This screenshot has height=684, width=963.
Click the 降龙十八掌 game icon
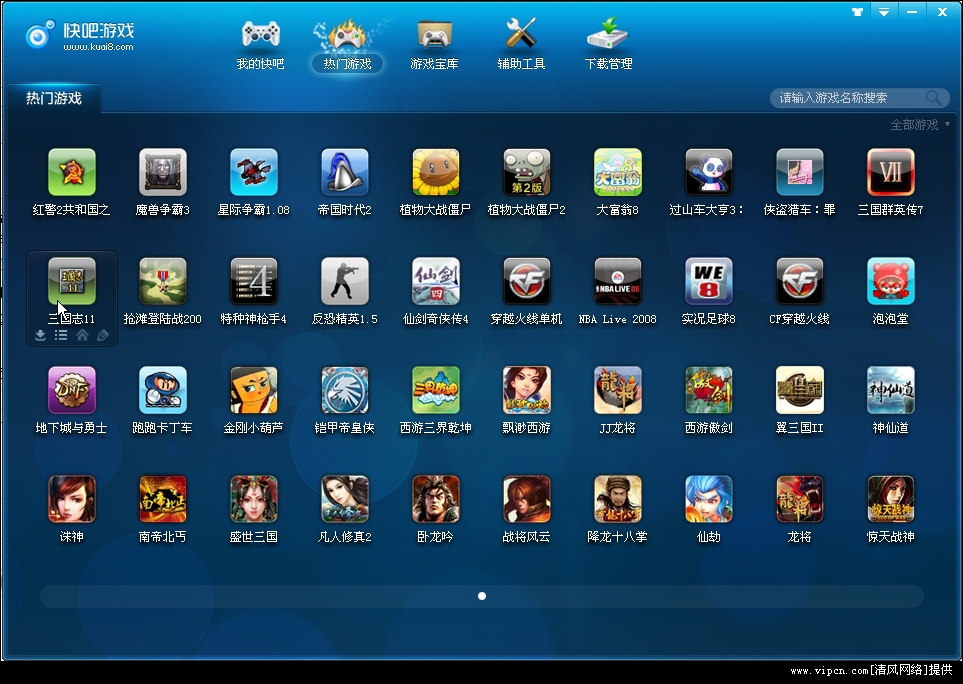click(617, 499)
